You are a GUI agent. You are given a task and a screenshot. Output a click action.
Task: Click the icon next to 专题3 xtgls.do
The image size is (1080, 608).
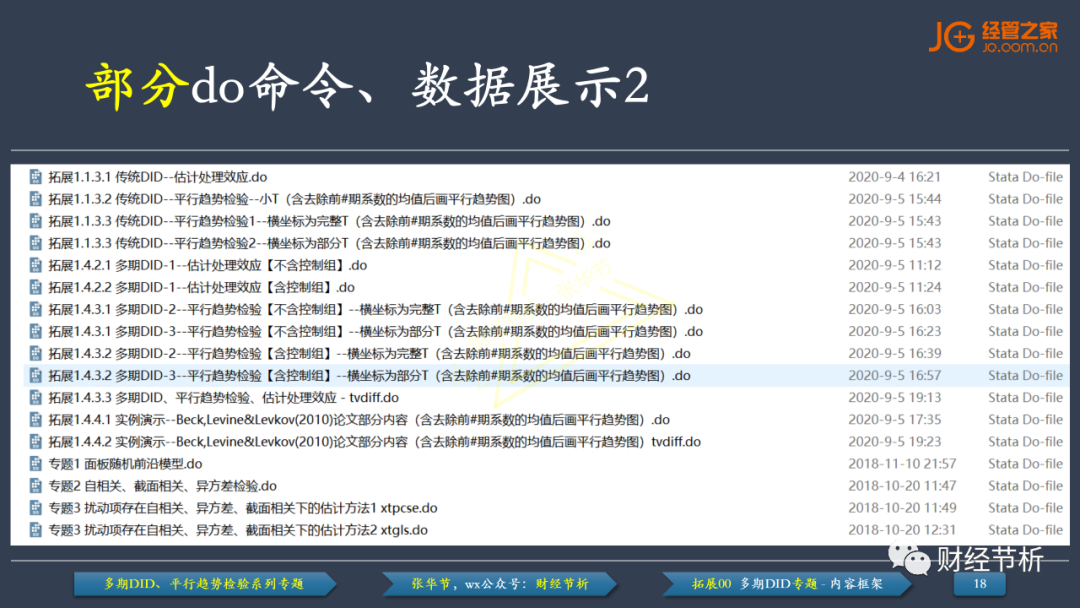point(36,530)
